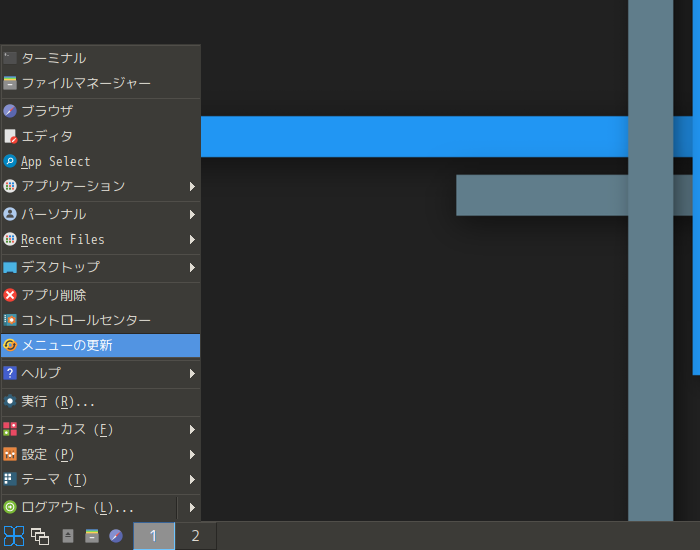Switch to workspace 2
Viewport: 700px width, 550px height.
click(x=196, y=536)
